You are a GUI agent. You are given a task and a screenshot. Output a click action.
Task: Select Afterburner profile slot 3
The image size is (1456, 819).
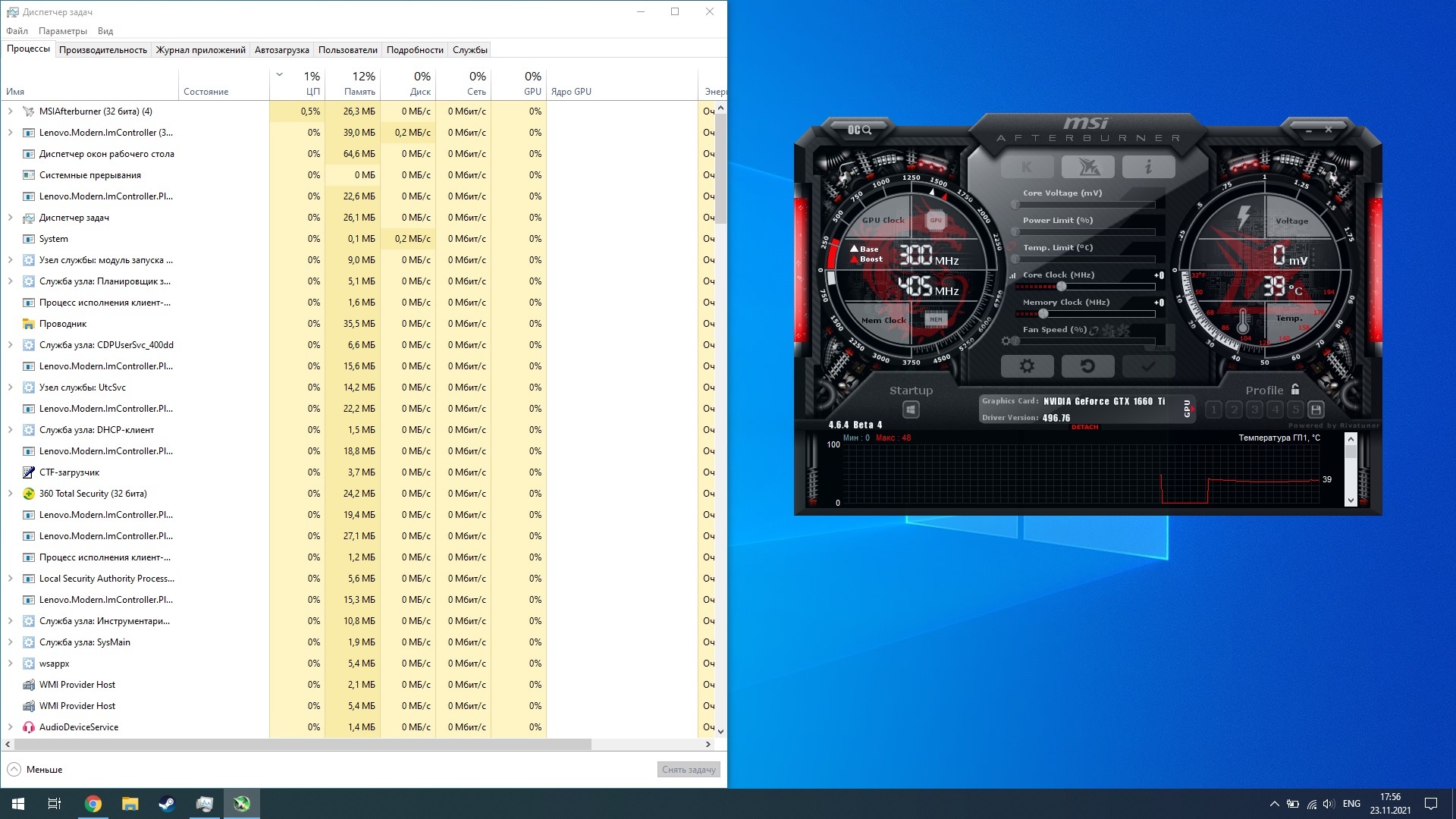(x=1254, y=409)
